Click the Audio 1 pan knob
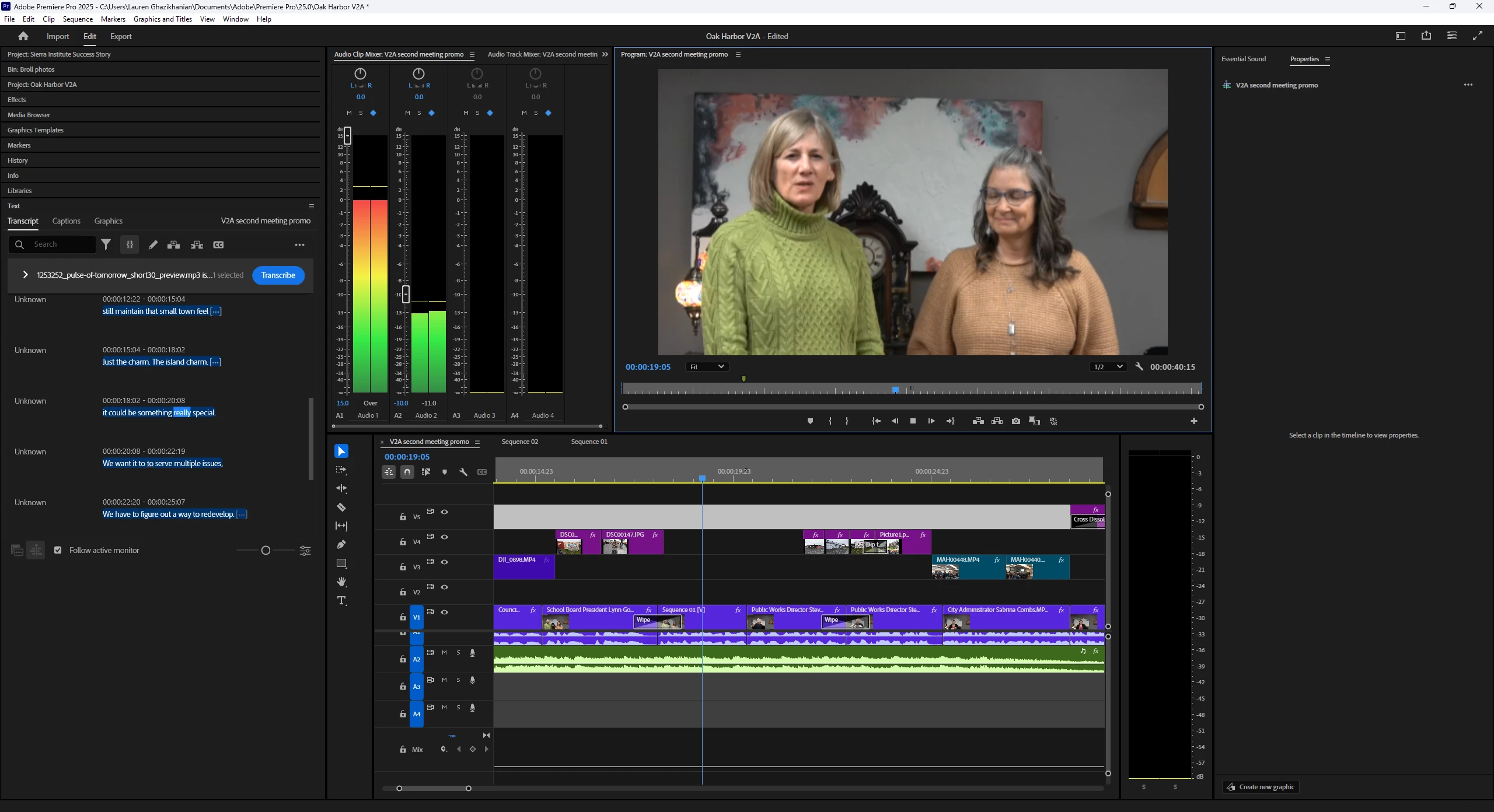The height and width of the screenshot is (812, 1494). click(x=360, y=73)
